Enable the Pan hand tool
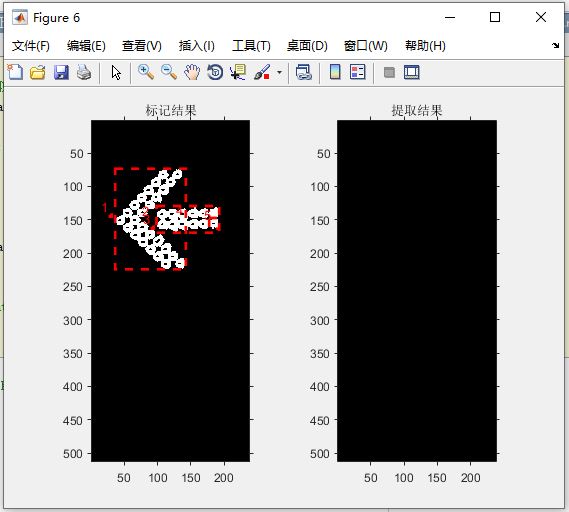Screen dimensions: 569x512 point(192,72)
